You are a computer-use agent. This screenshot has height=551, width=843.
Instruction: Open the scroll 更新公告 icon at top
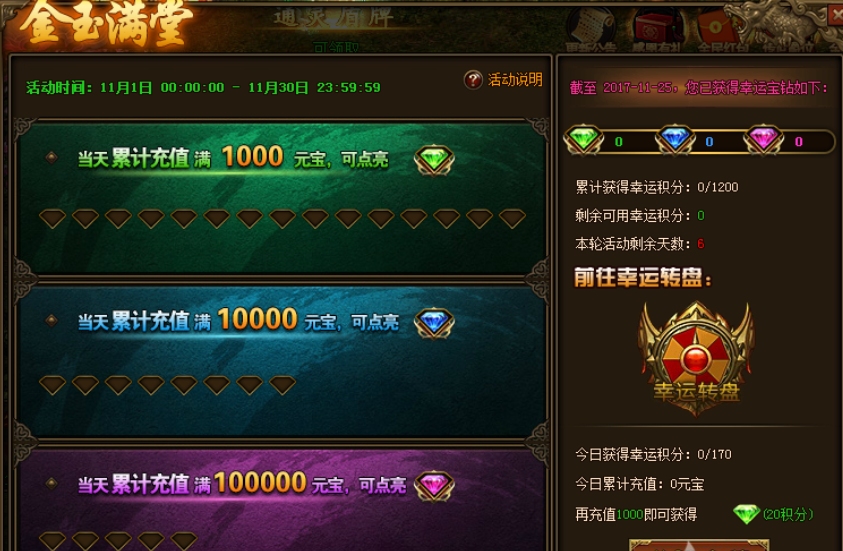click(x=591, y=27)
